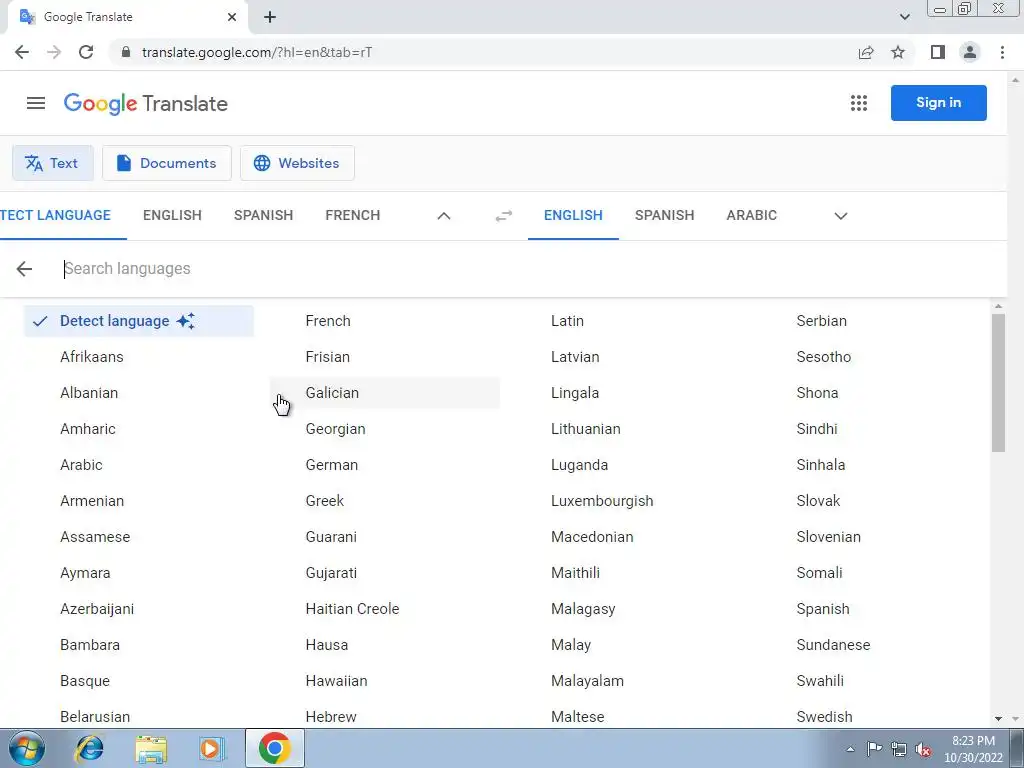Share this page from the address bar
Screen dimensions: 1024x768
[x=866, y=52]
